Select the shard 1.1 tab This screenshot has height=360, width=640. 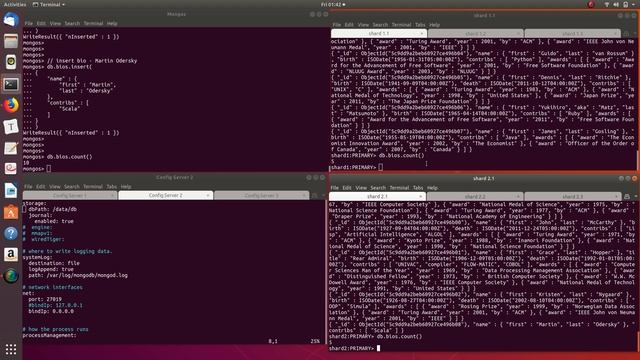tap(378, 33)
